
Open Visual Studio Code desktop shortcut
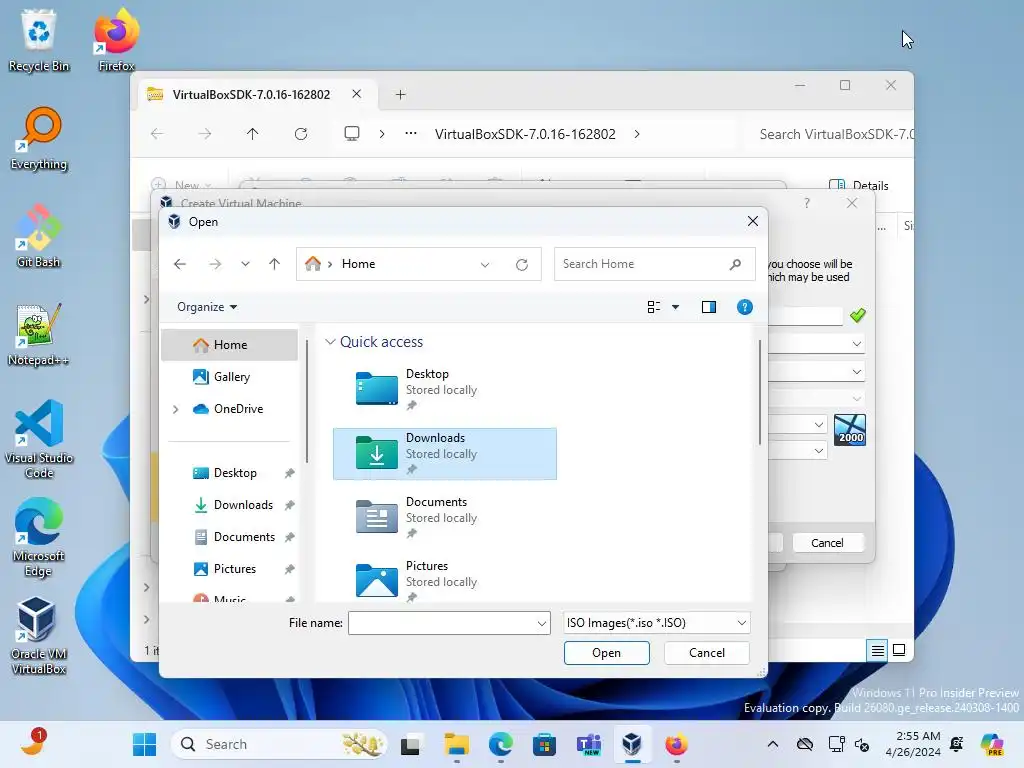[39, 439]
